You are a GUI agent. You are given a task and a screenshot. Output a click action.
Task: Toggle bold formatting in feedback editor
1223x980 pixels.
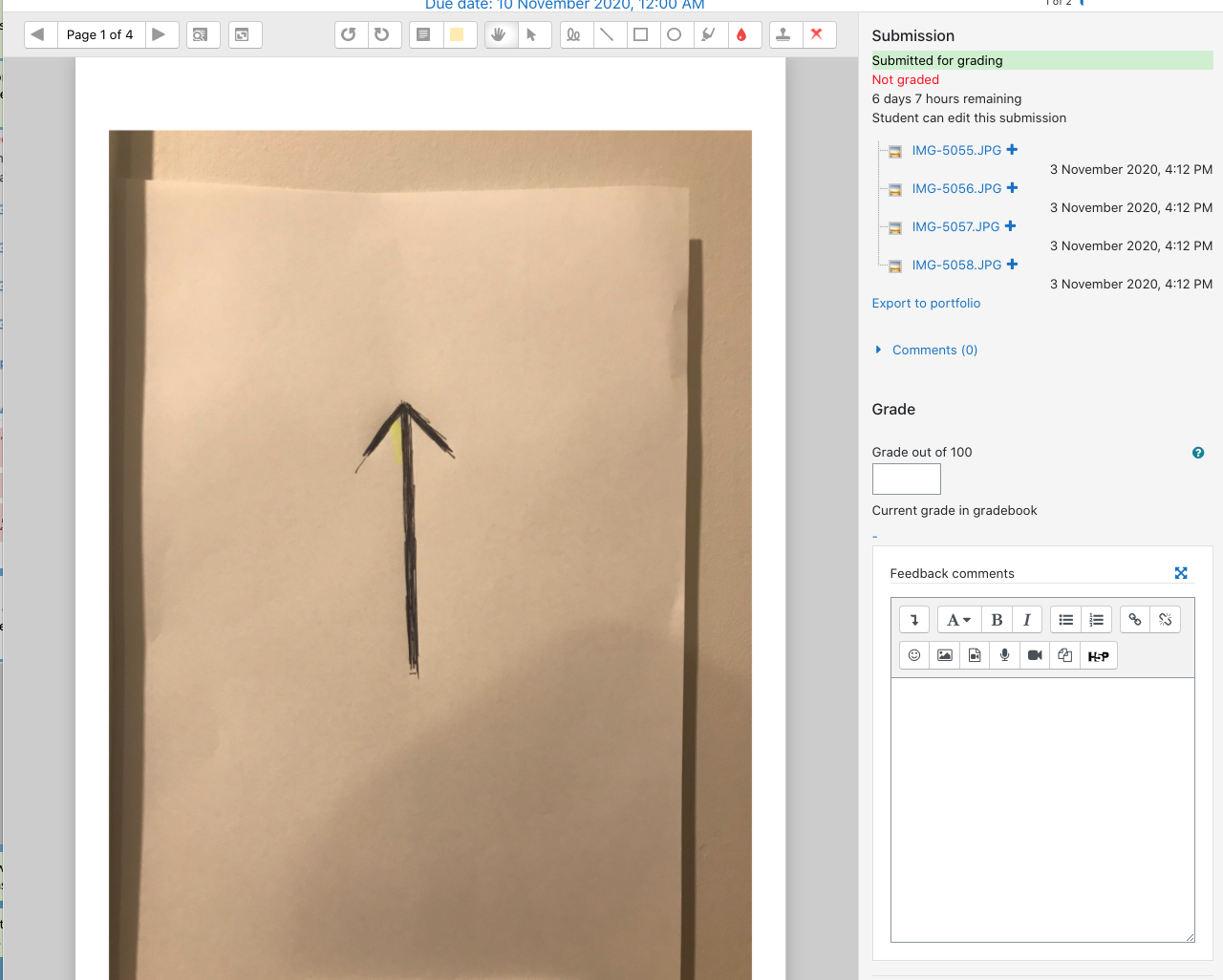(997, 620)
